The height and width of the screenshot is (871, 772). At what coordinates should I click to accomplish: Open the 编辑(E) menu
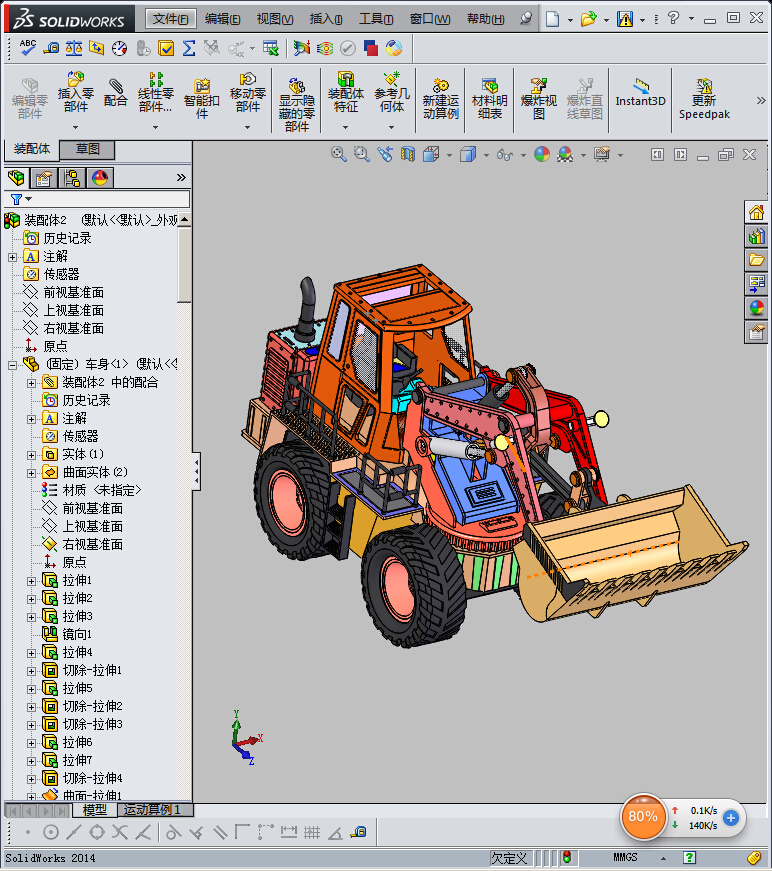(x=222, y=19)
